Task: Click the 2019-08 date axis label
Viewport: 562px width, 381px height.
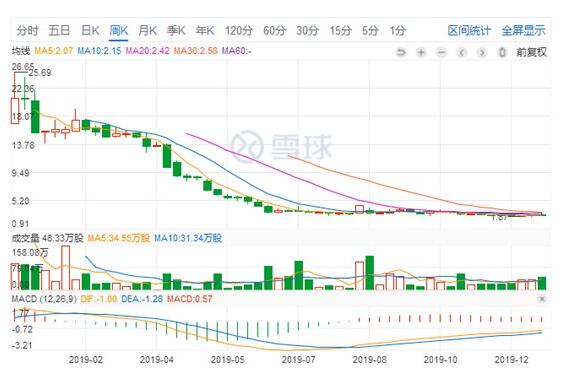Action: coord(370,359)
